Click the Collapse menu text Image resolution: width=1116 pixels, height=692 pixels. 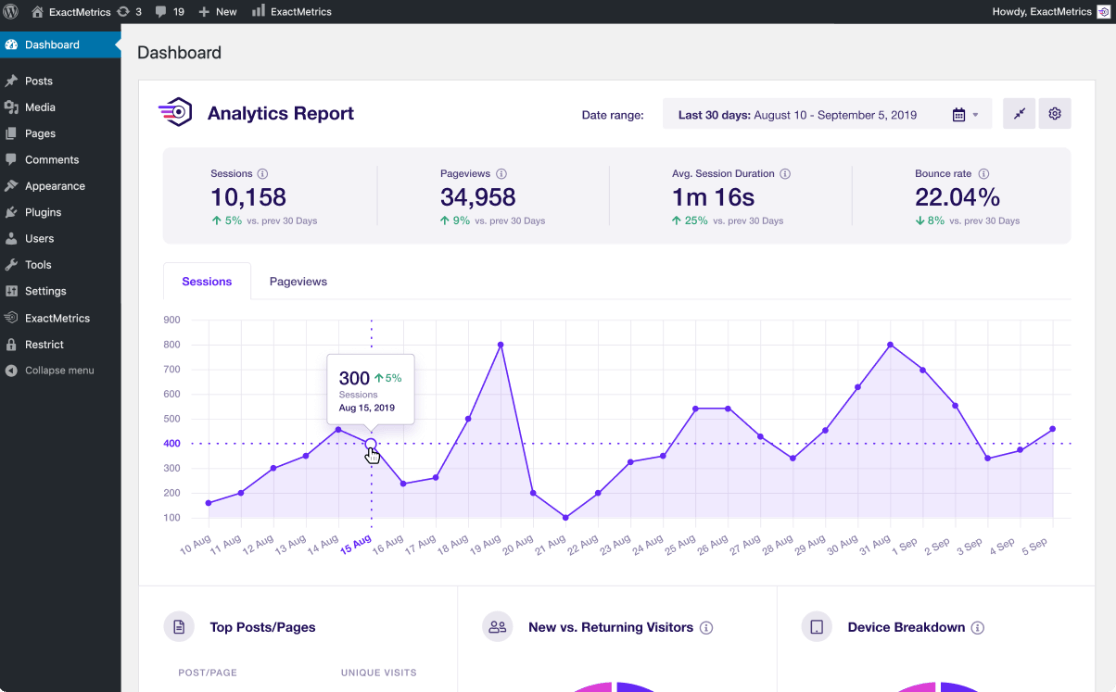pos(59,370)
